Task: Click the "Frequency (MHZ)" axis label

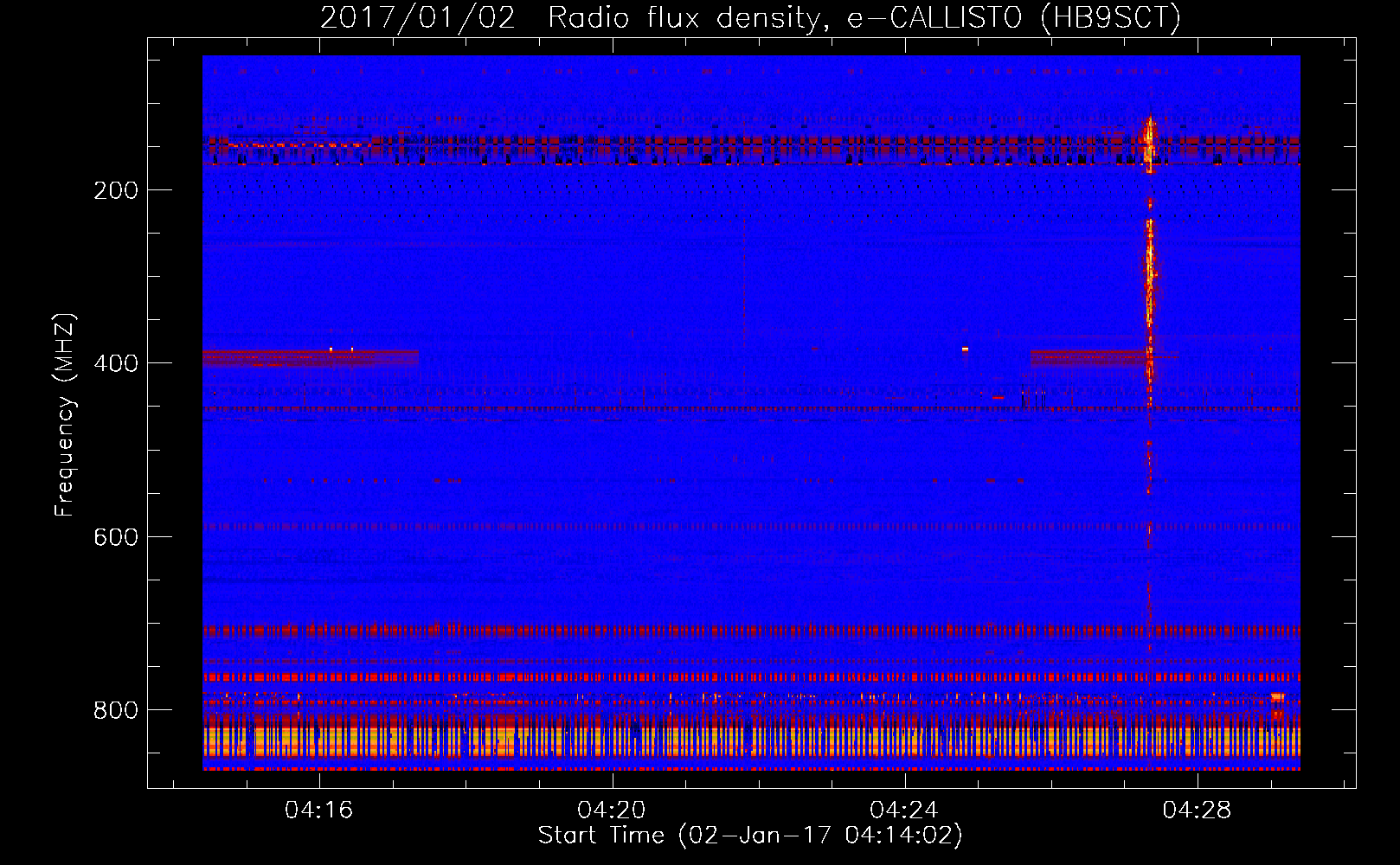Action: point(64,415)
